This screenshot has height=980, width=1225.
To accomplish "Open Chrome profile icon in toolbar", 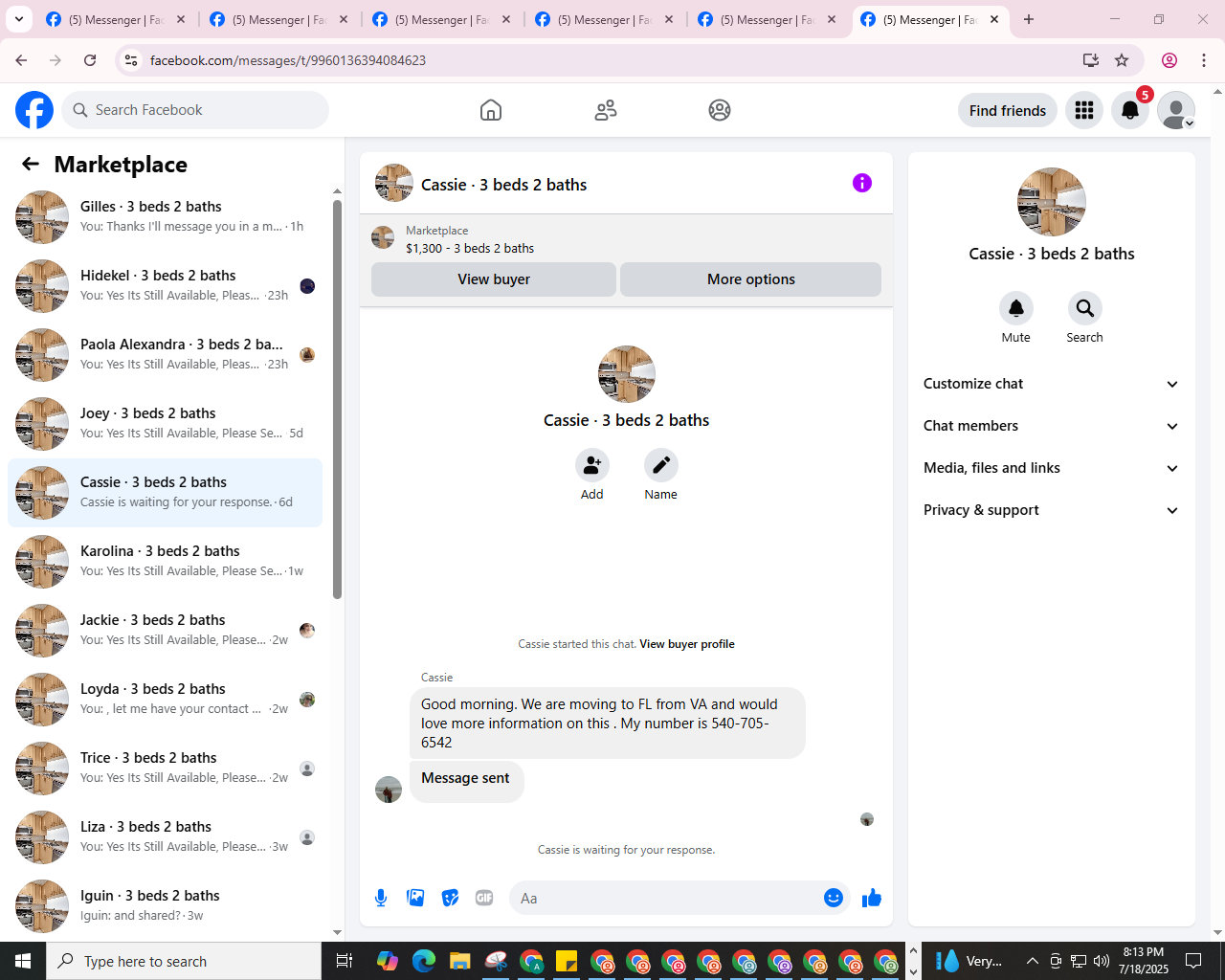I will (1169, 60).
